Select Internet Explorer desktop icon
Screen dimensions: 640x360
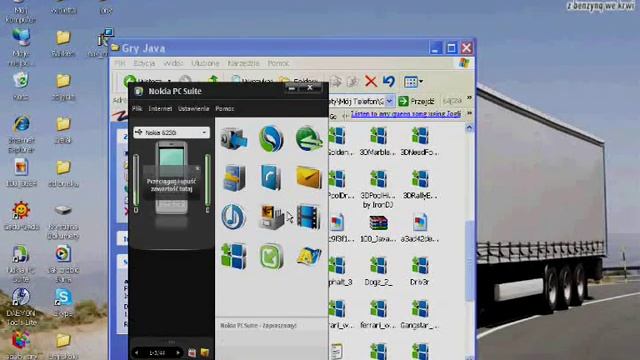(21, 134)
